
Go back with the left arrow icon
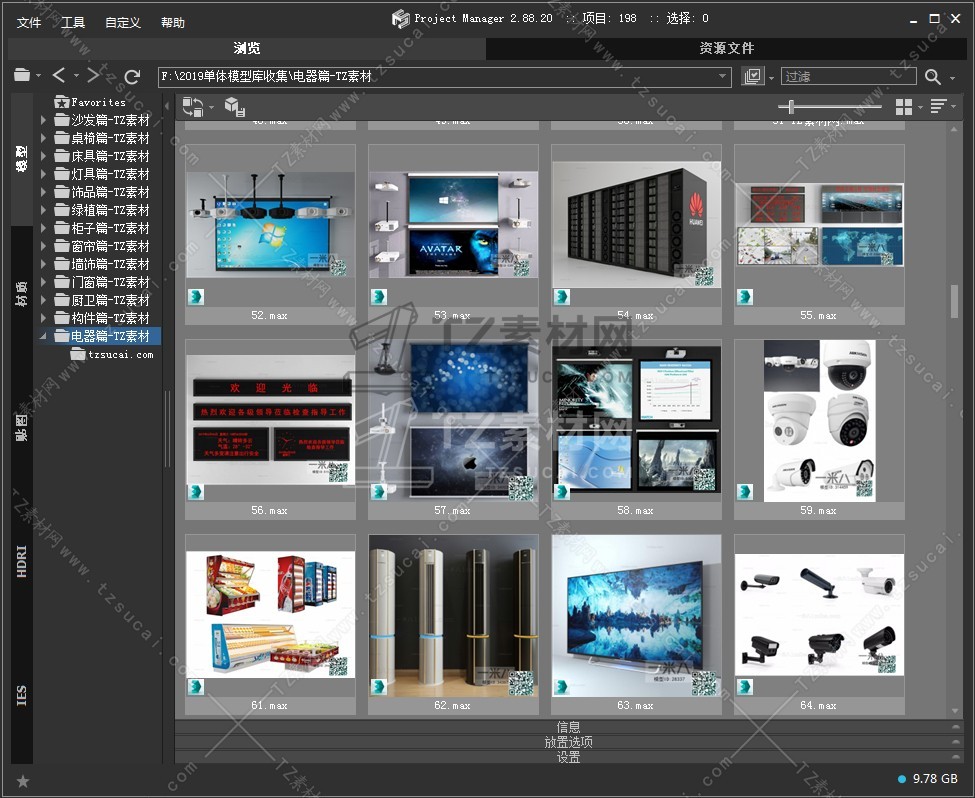pos(59,76)
